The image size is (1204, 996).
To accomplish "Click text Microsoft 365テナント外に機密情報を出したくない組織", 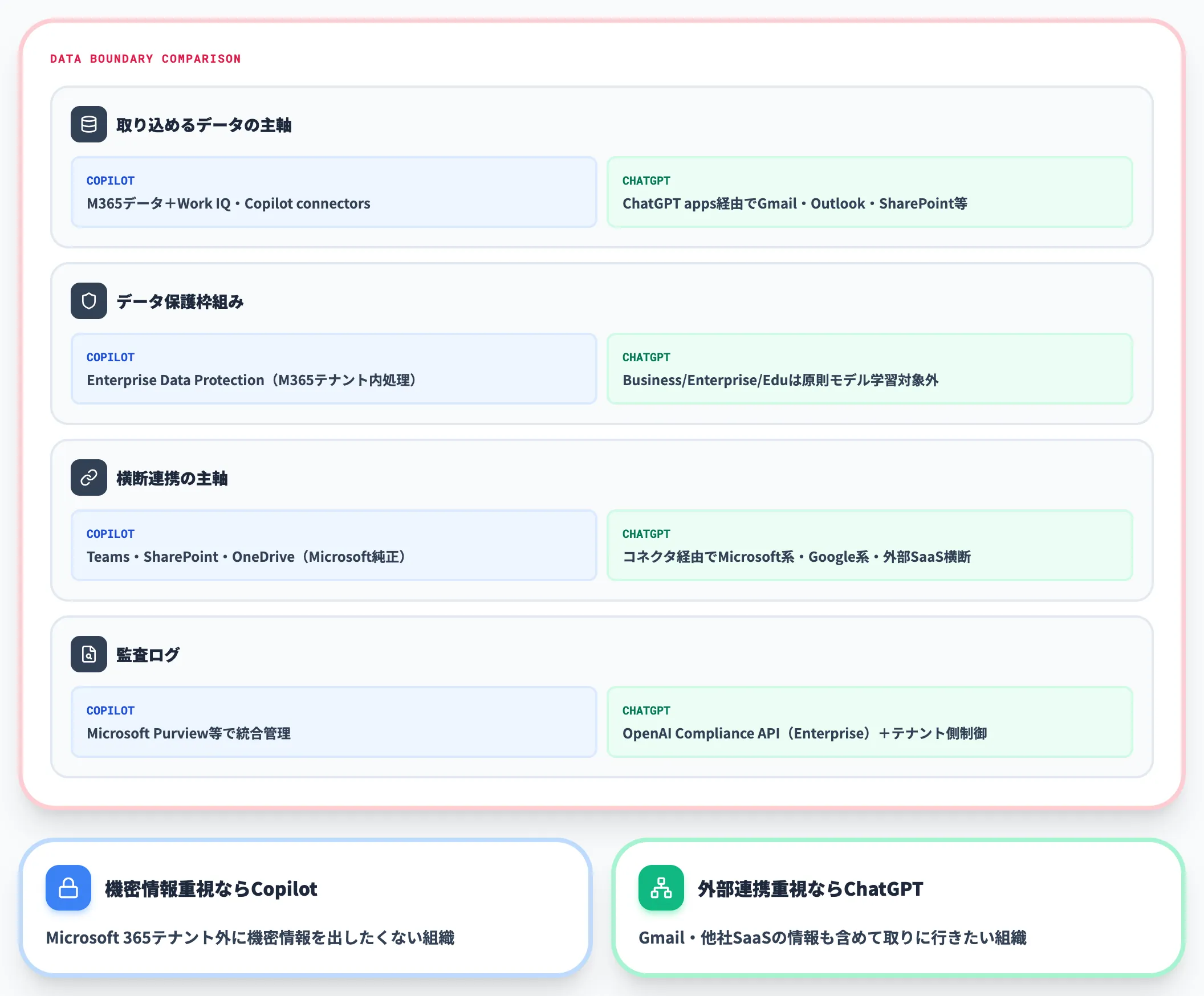I will tap(250, 937).
